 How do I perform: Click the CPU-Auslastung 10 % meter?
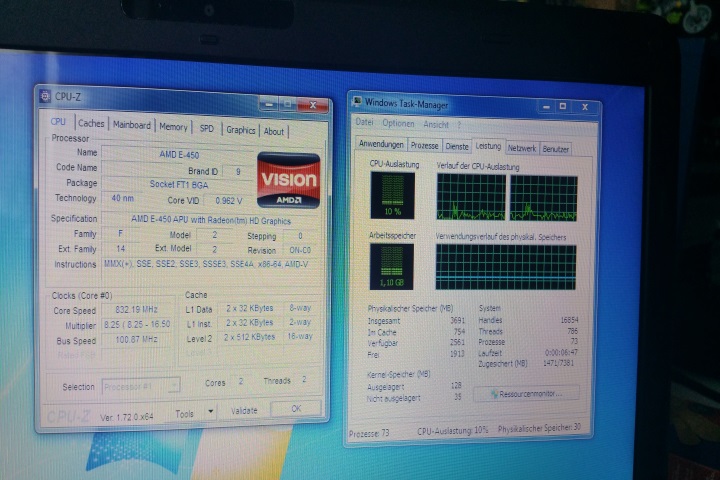click(x=393, y=195)
